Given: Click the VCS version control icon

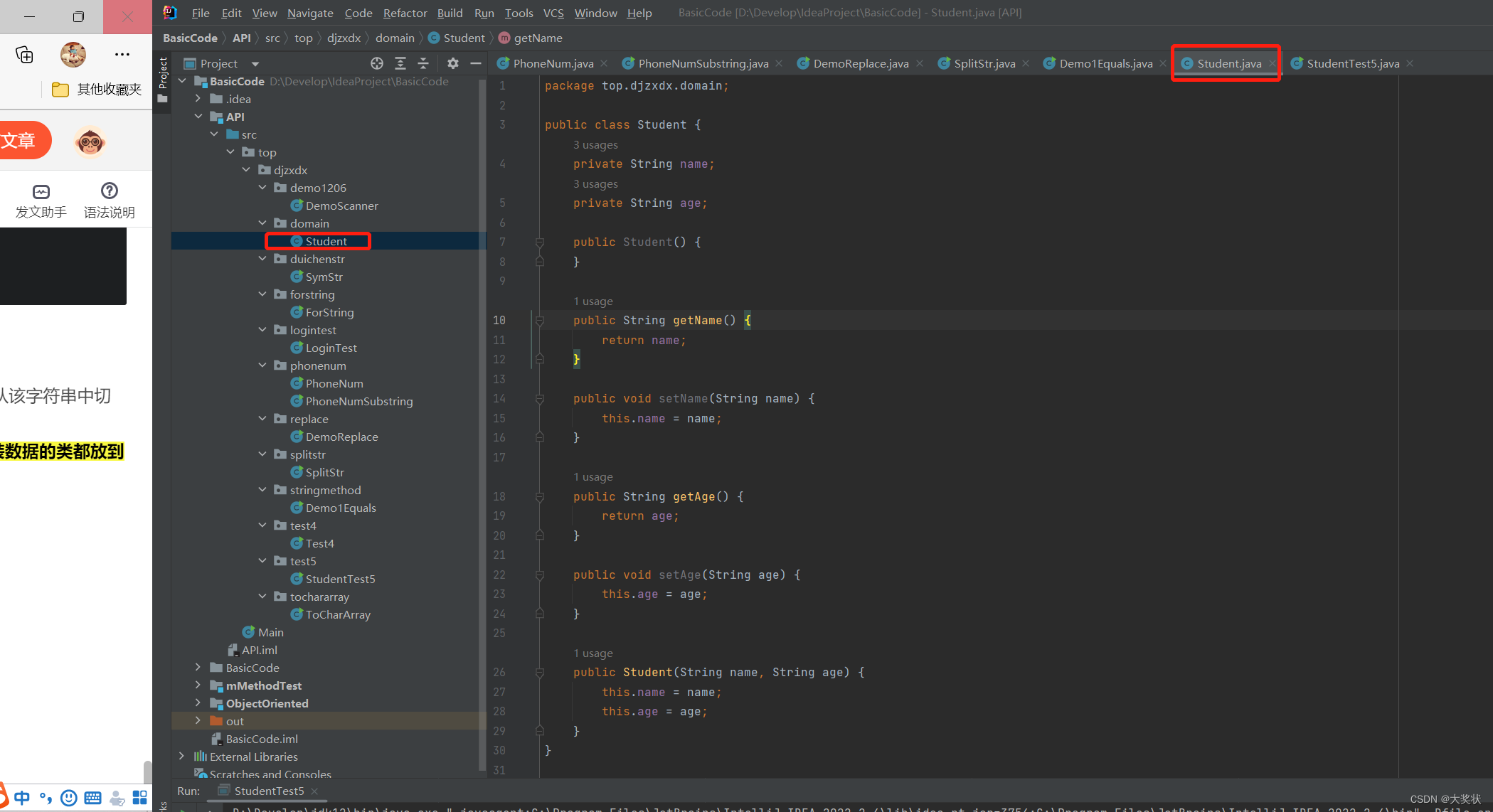Looking at the screenshot, I should [552, 12].
